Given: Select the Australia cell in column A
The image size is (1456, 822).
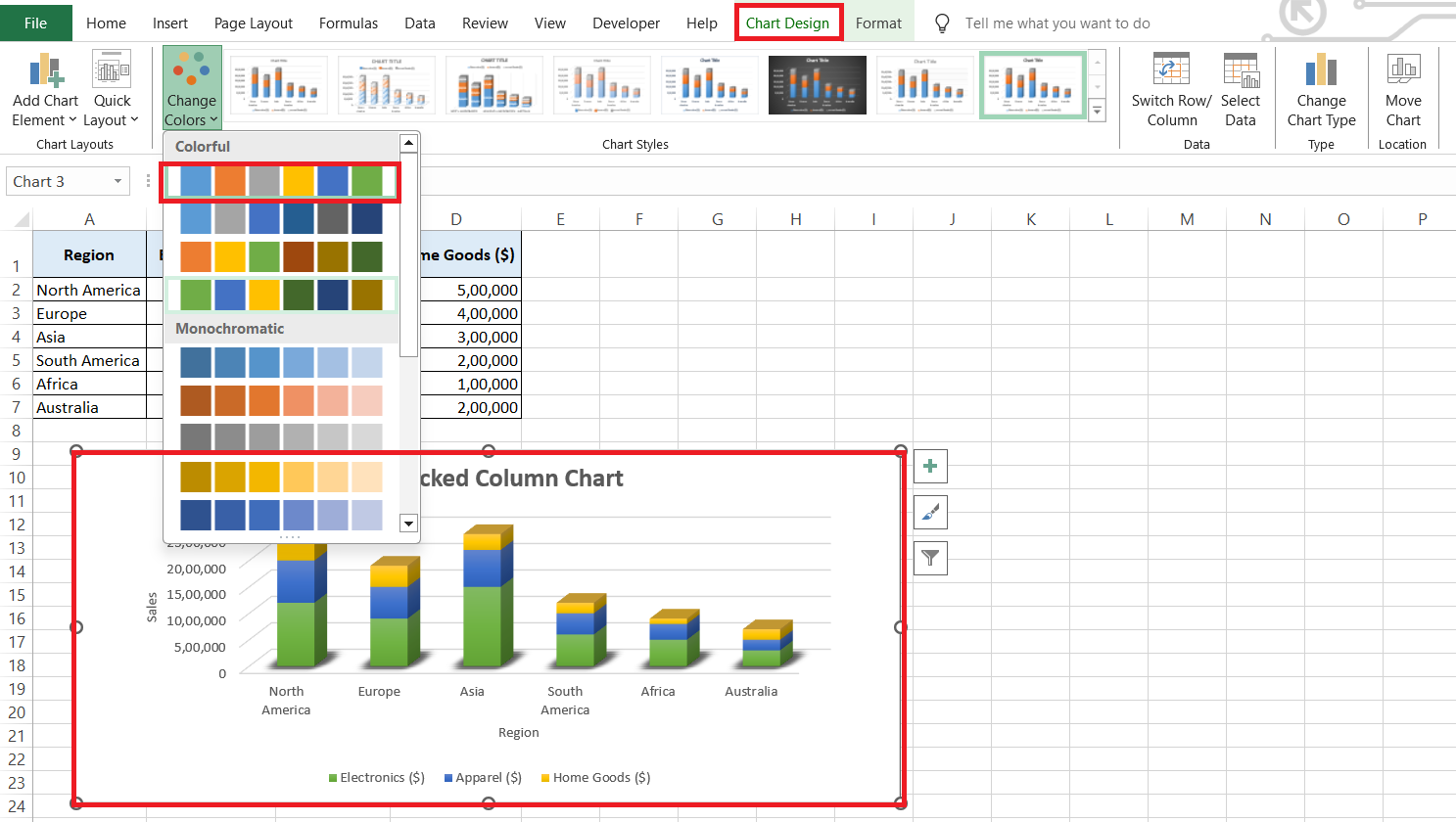Looking at the screenshot, I should click(89, 407).
